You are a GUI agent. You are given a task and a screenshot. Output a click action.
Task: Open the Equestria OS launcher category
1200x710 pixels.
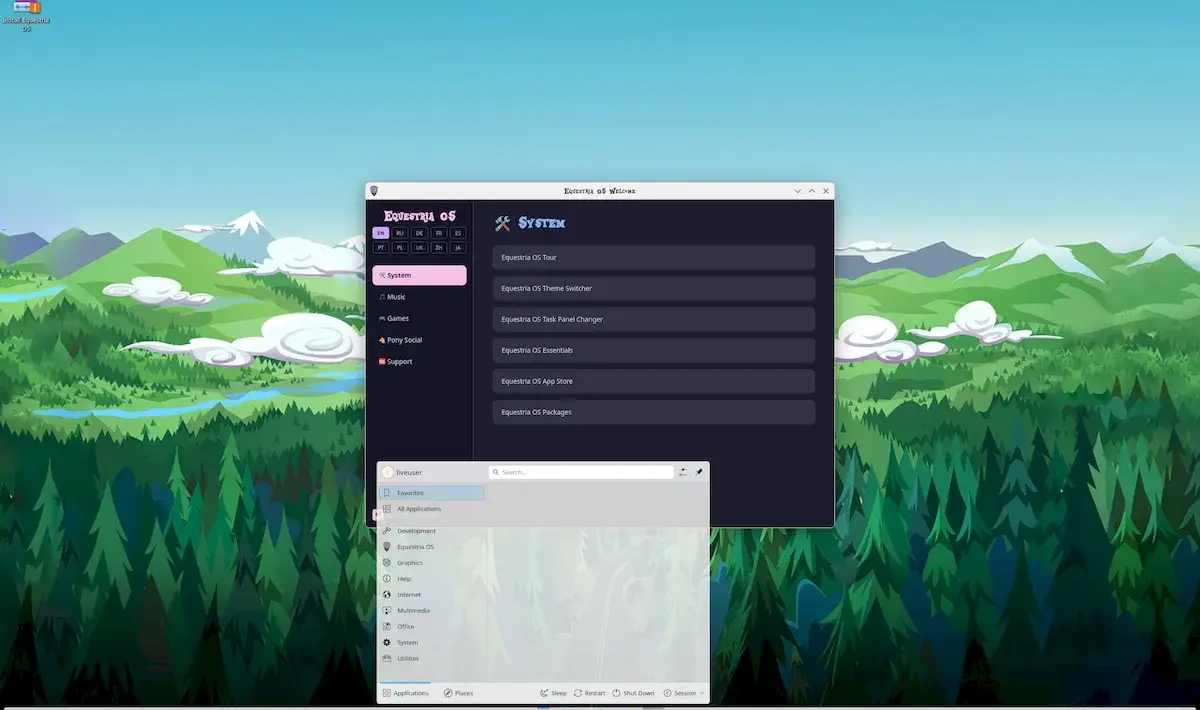coord(432,547)
